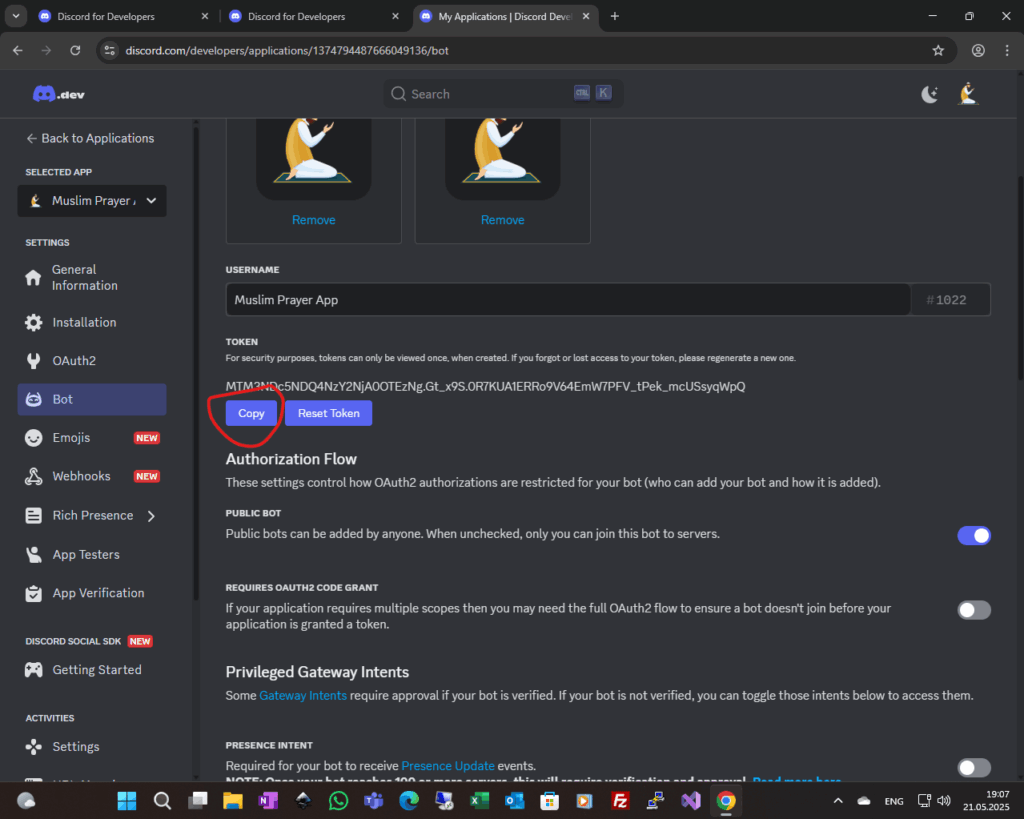Screen dimensions: 1024x819
Task: Open the Windows Start menu
Action: 127,801
